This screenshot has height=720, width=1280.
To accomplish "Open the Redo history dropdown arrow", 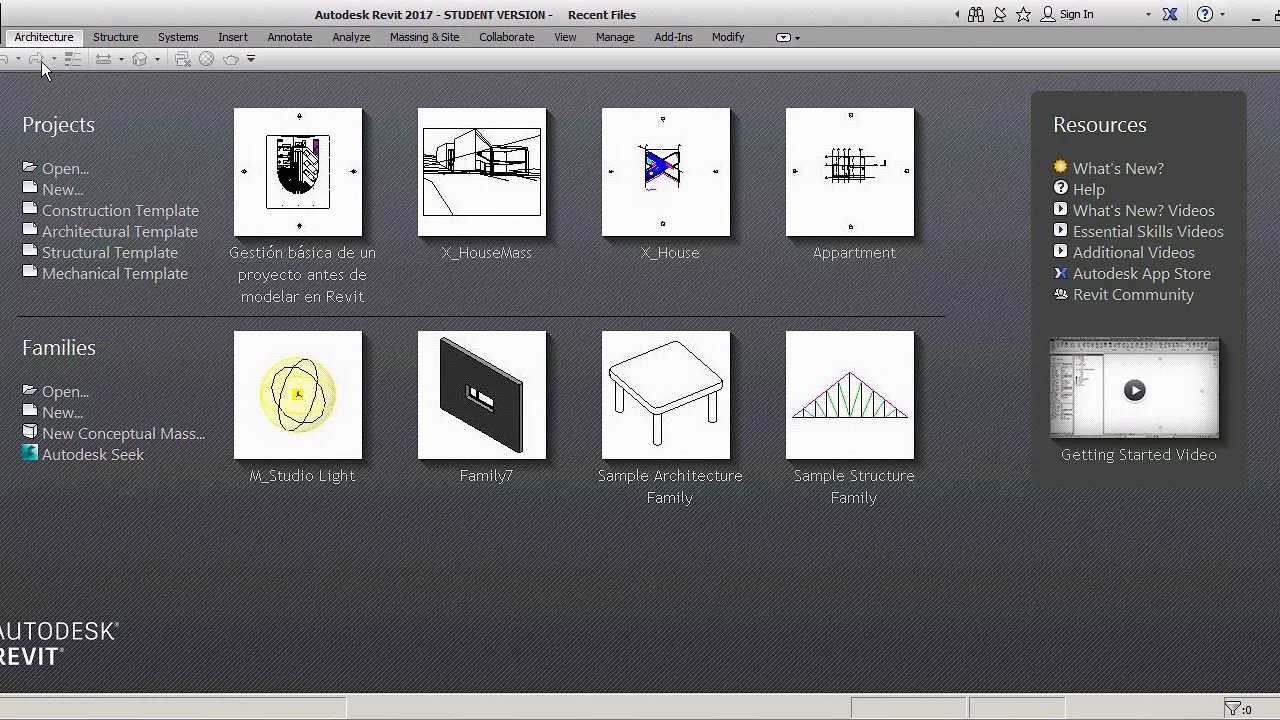I will click(x=54, y=59).
